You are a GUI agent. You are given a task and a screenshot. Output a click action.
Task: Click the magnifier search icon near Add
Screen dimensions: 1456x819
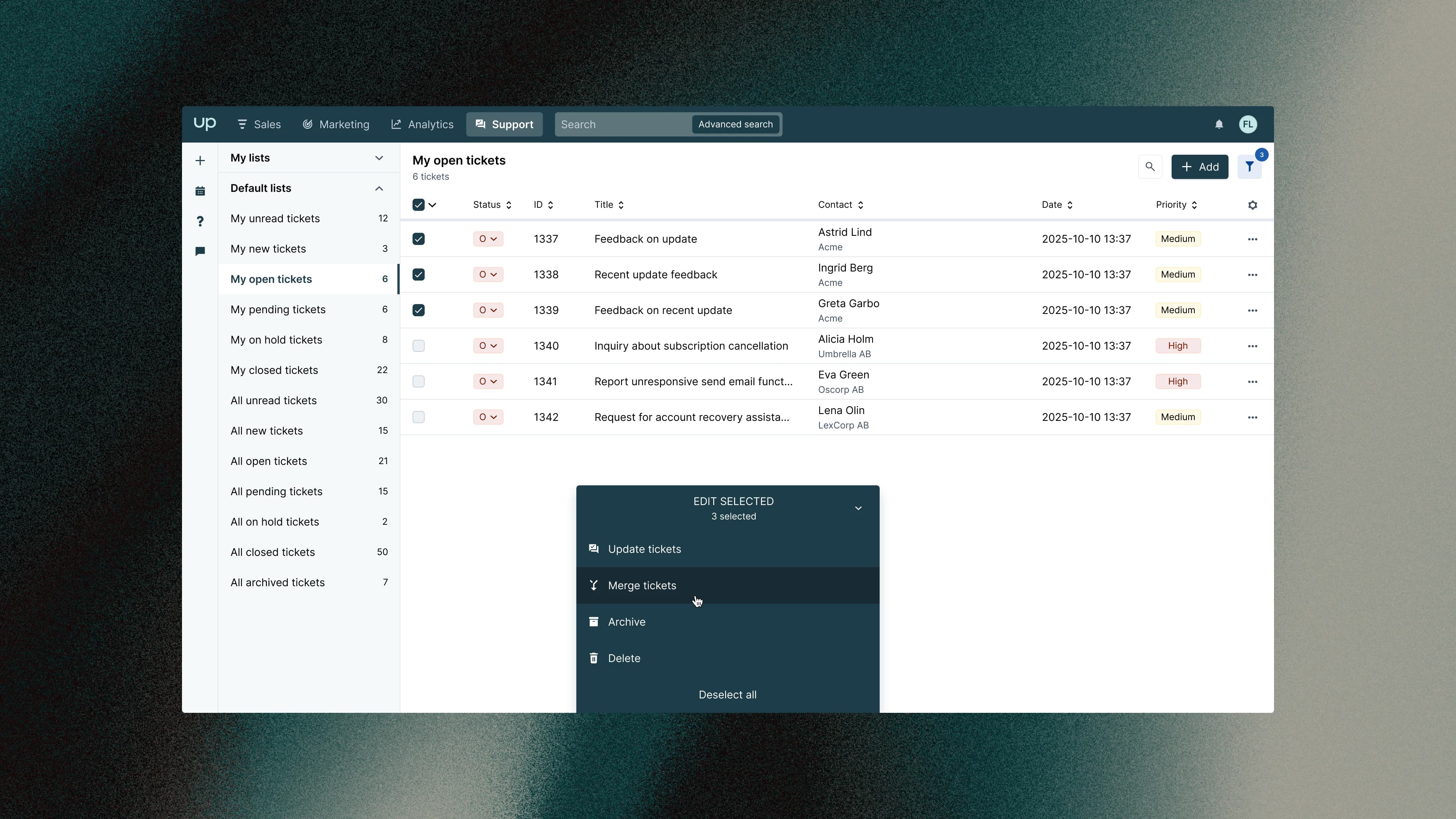pos(1150,167)
